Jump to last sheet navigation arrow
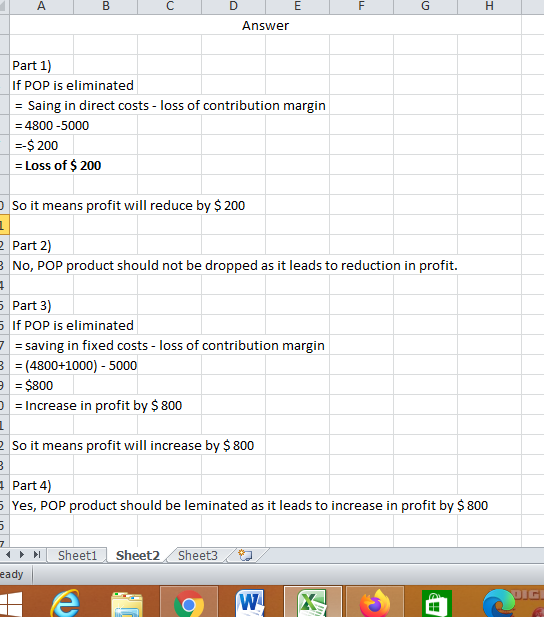 point(37,555)
